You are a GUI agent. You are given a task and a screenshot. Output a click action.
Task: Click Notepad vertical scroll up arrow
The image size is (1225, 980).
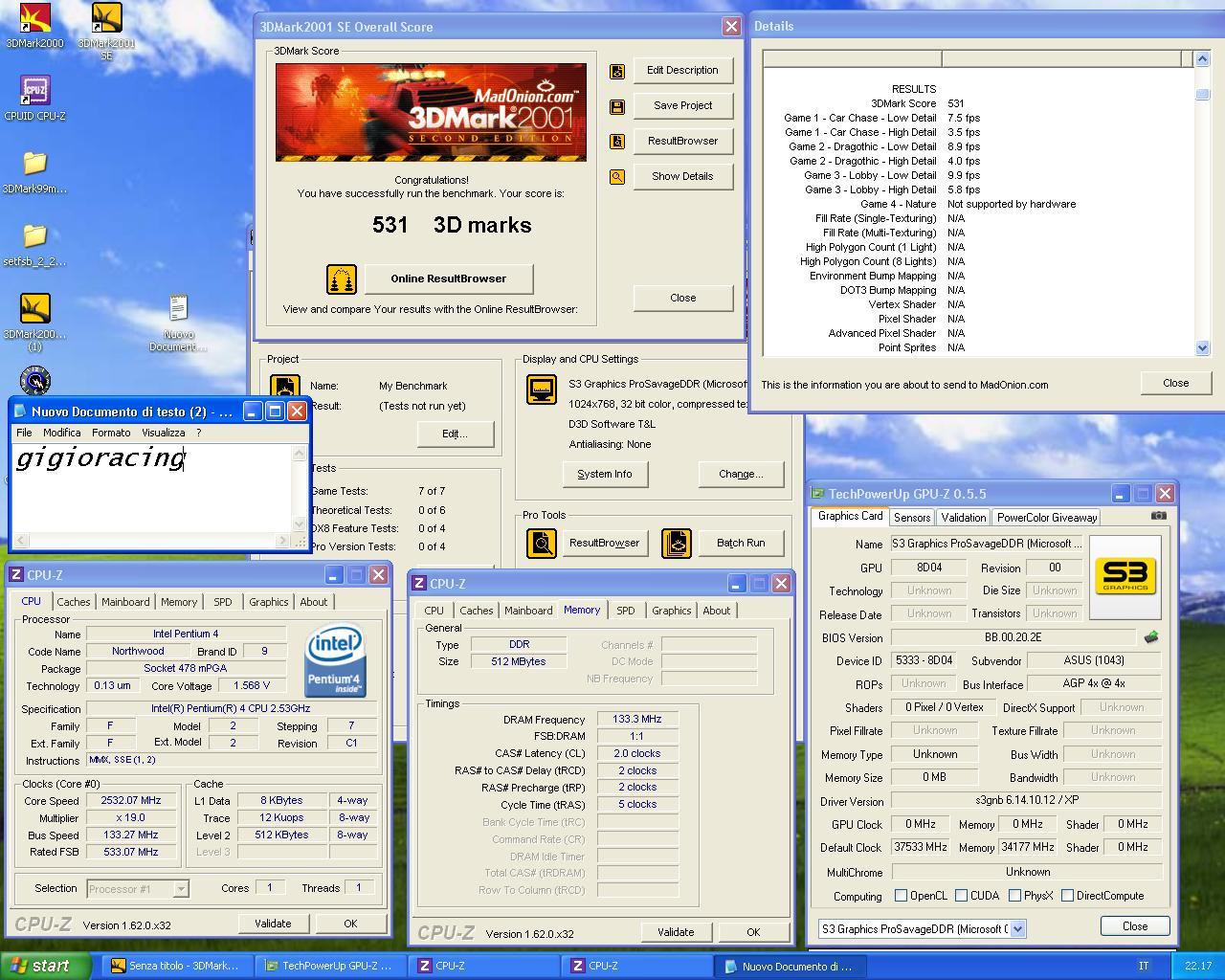click(x=300, y=454)
